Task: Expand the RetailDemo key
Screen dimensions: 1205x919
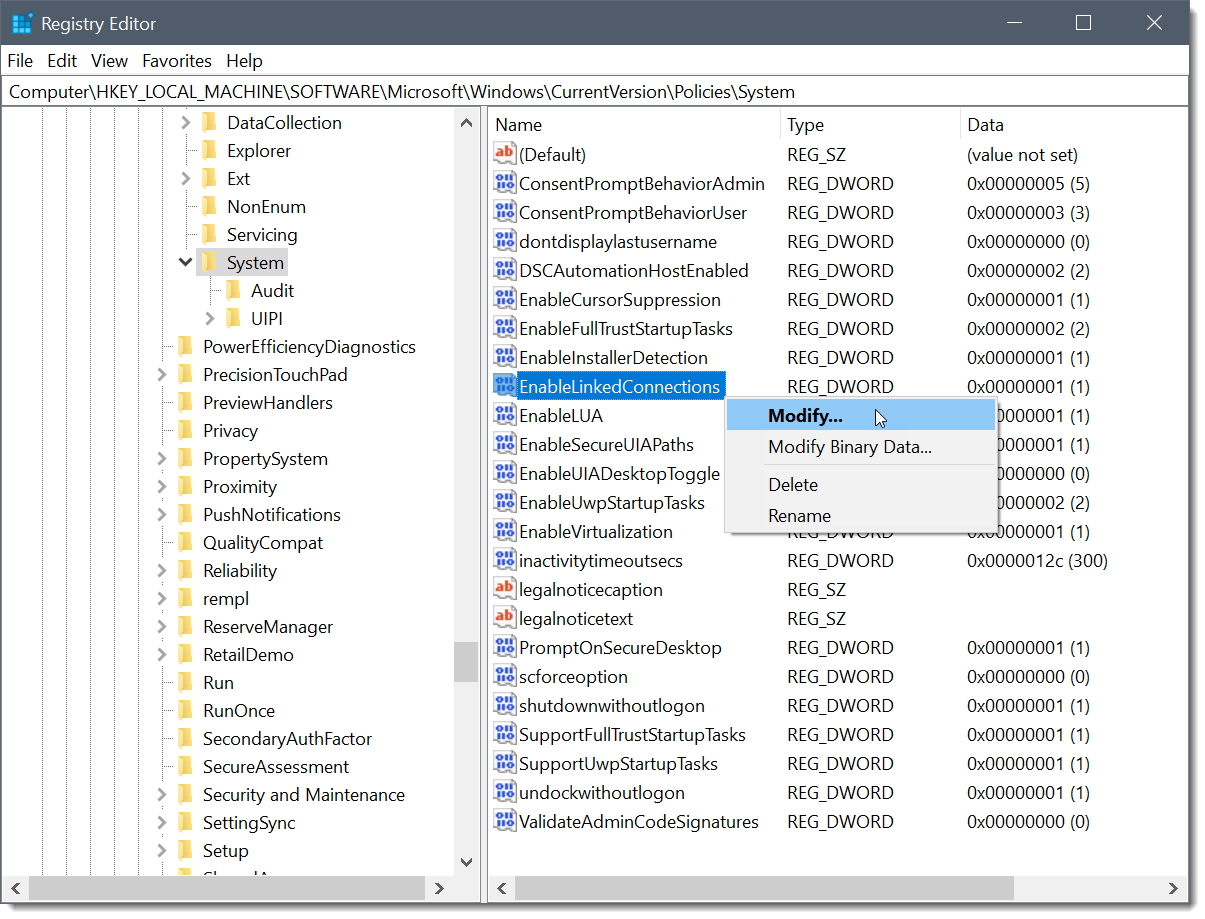Action: 161,654
